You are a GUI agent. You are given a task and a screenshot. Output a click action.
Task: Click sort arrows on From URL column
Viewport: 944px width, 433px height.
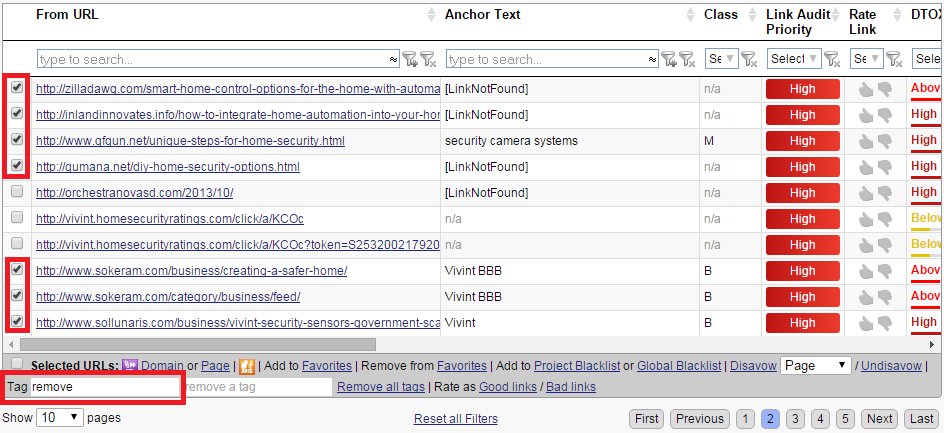point(431,15)
